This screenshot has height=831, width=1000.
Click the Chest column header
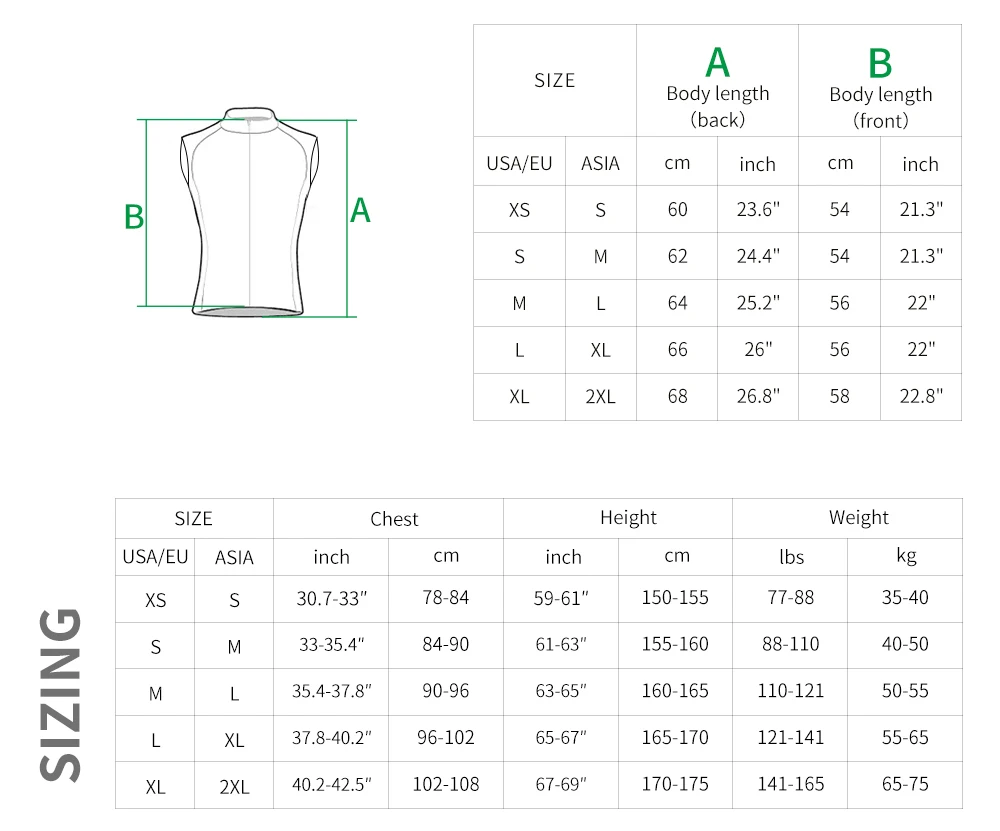click(394, 519)
